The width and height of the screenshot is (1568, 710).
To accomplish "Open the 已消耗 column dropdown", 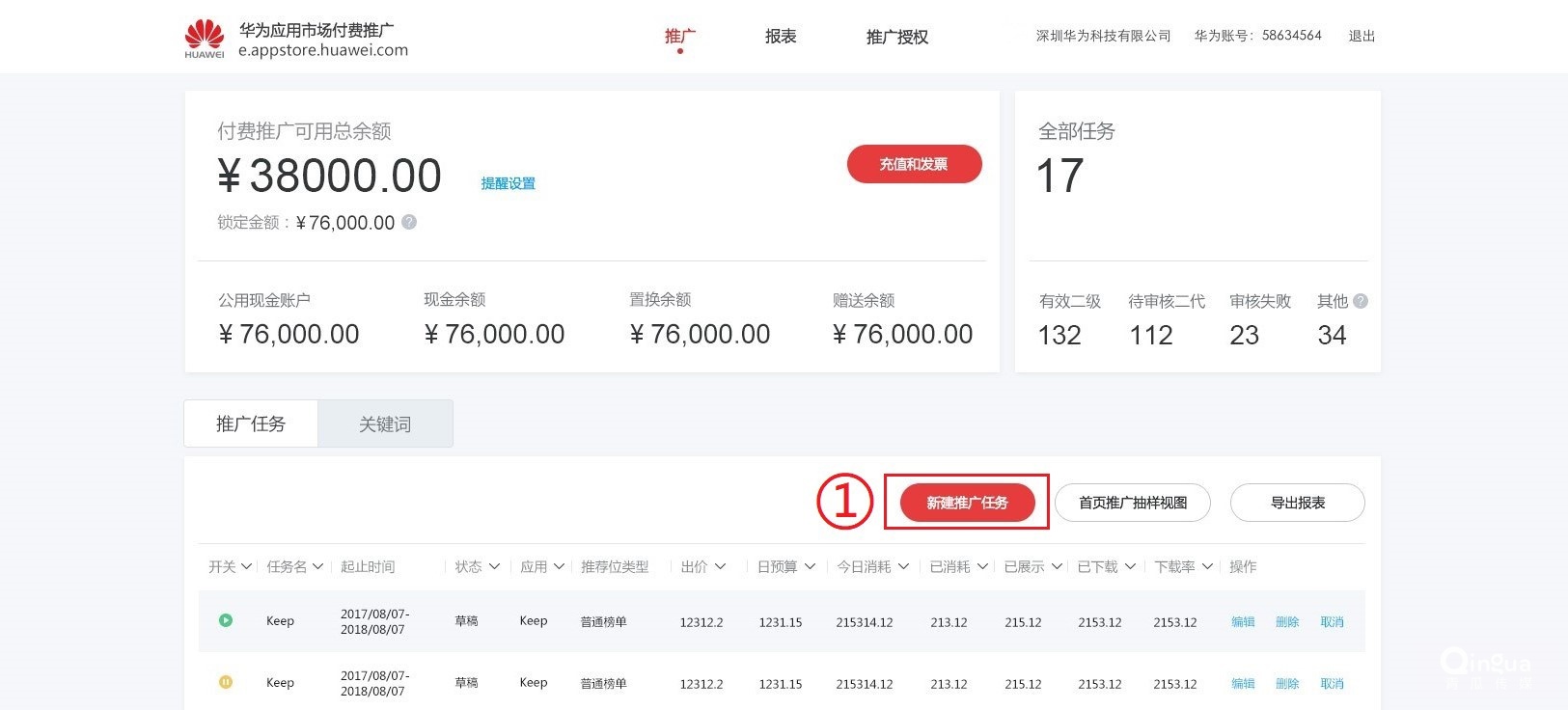I will 982,567.
